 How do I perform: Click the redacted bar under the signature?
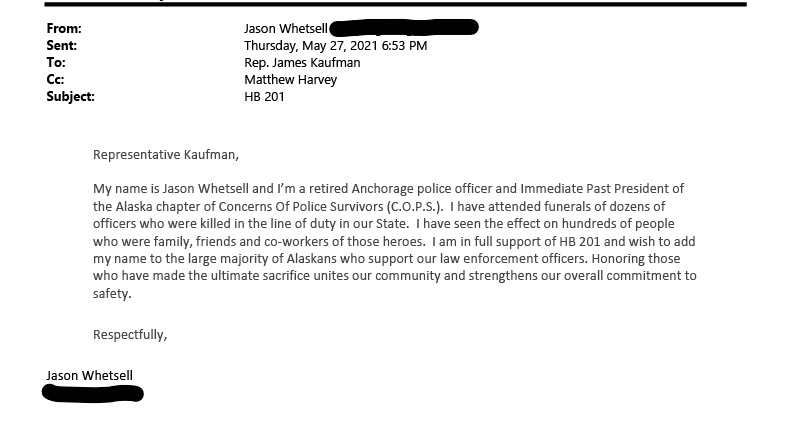pyautogui.click(x=93, y=393)
